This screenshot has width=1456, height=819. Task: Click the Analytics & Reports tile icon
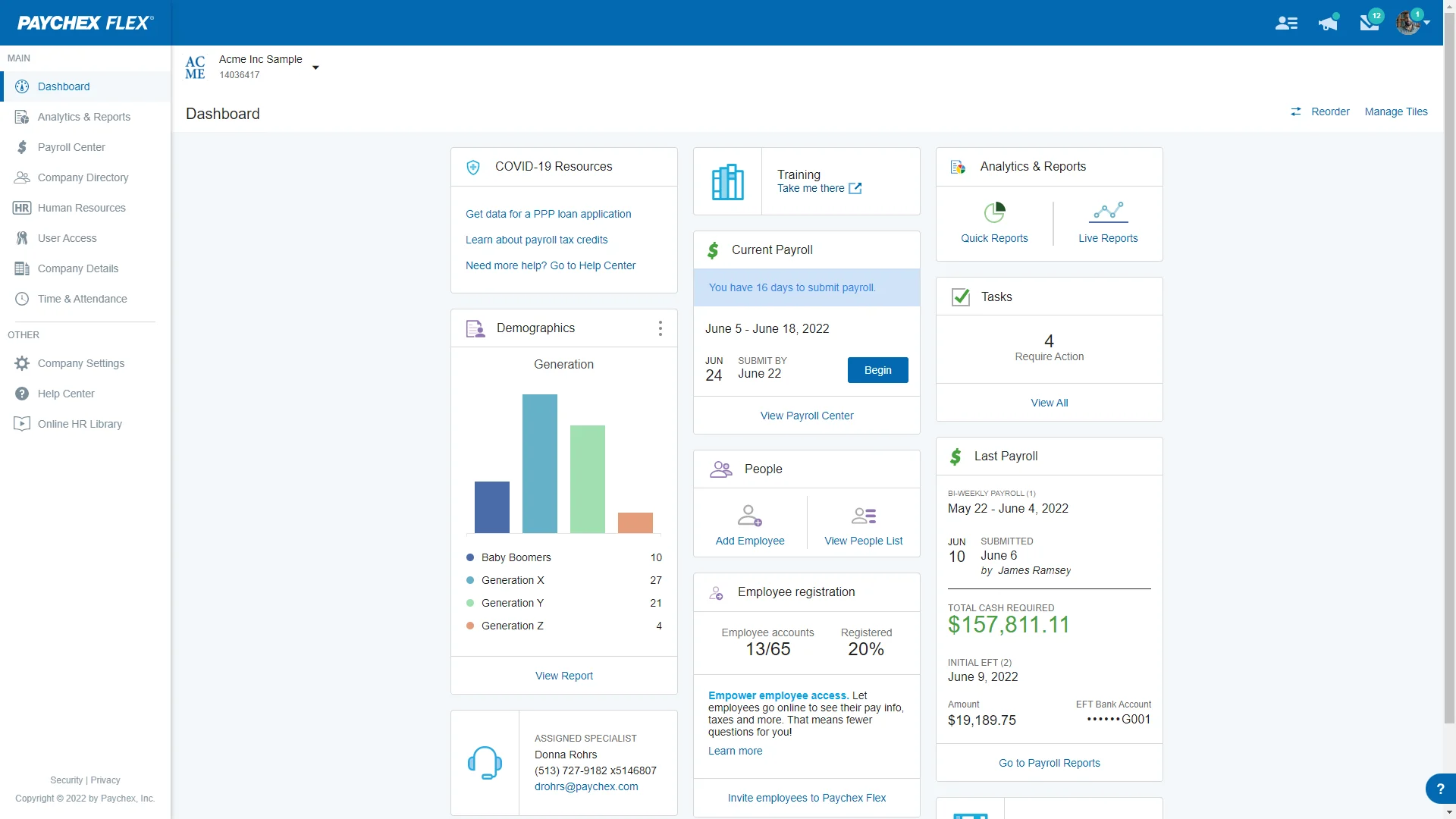point(958,167)
